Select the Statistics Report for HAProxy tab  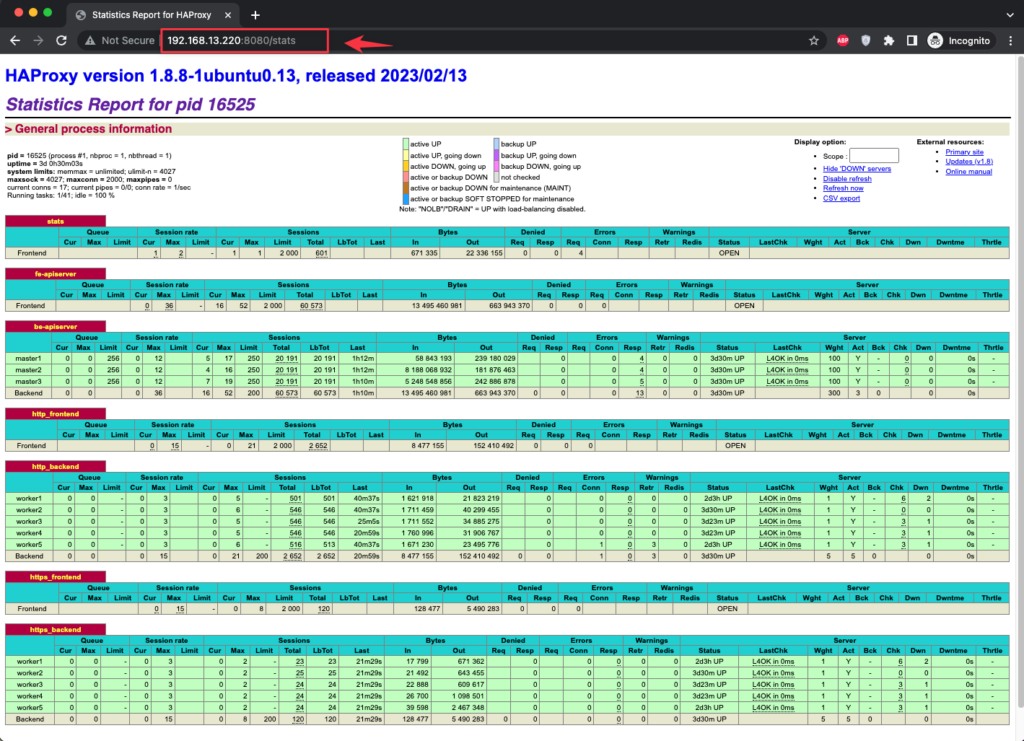click(x=153, y=14)
